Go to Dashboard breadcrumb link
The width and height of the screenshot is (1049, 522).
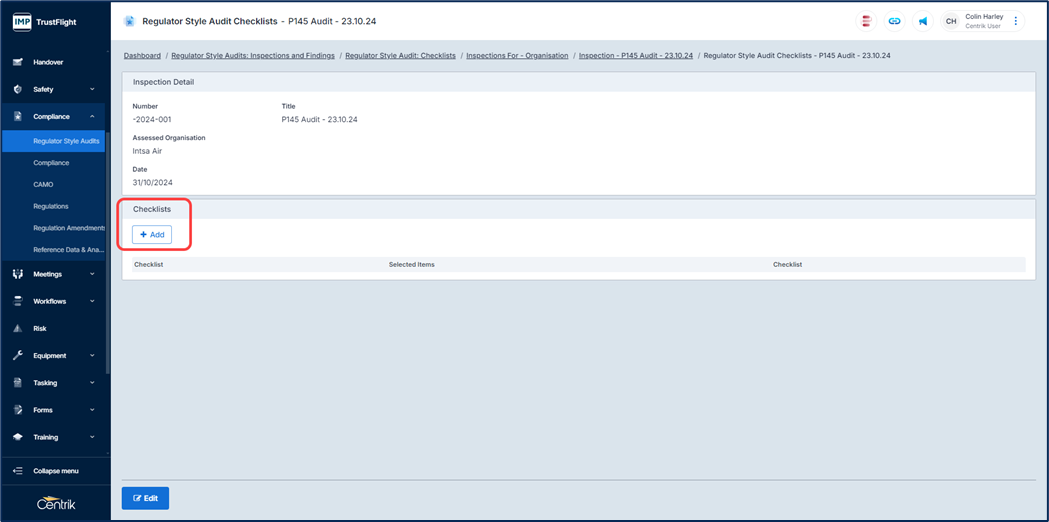[142, 56]
